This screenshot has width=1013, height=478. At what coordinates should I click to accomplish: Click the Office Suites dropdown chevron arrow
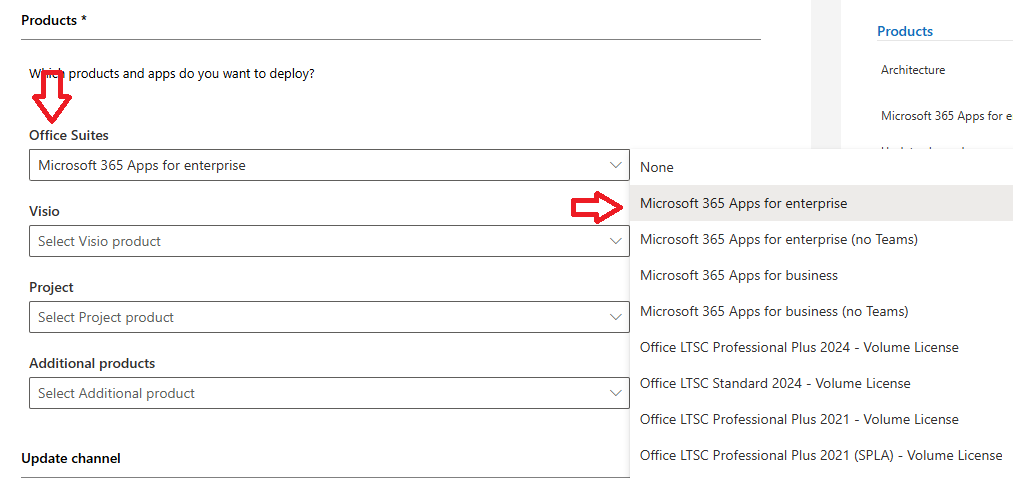click(x=616, y=165)
